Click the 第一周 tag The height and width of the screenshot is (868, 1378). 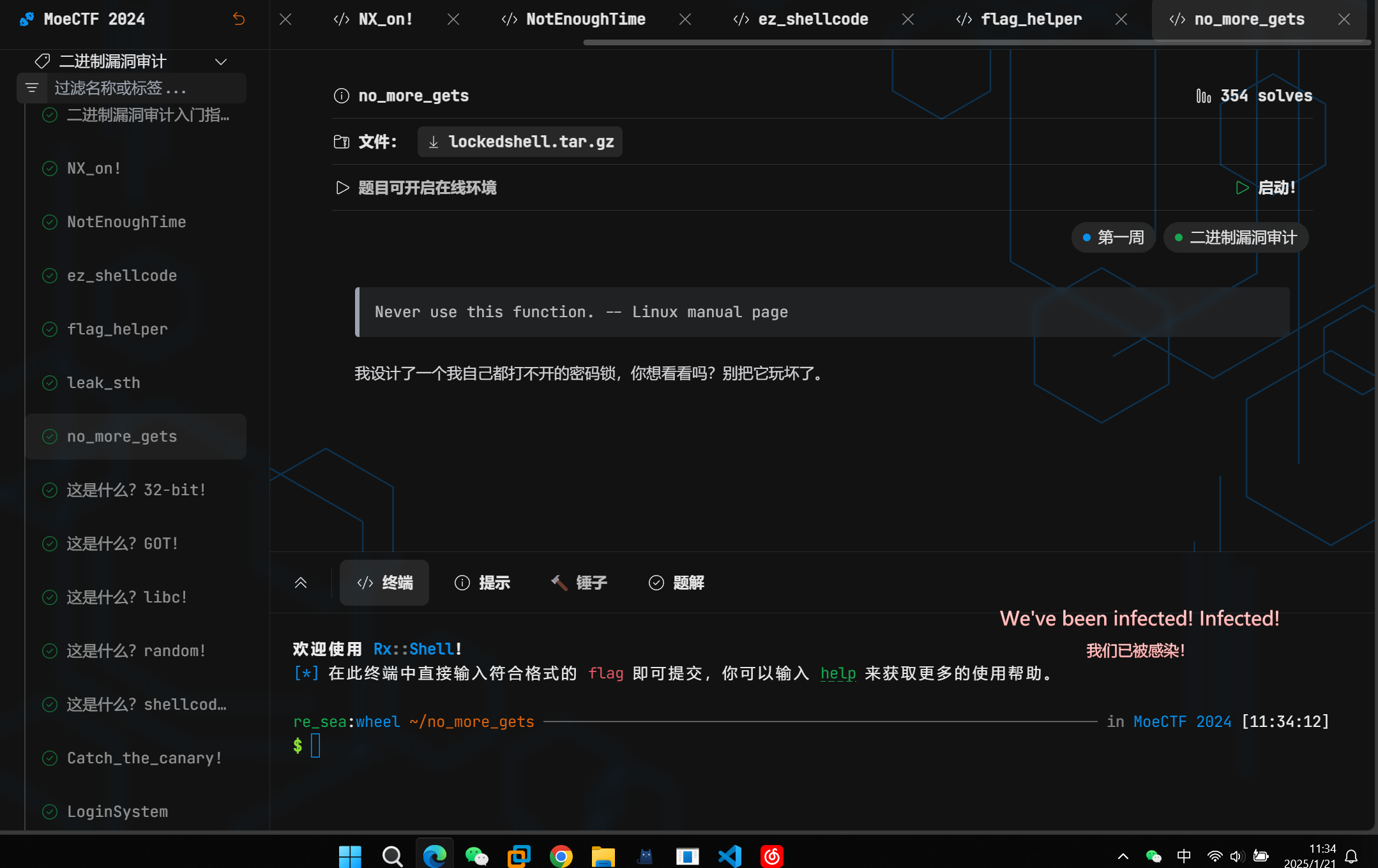point(1113,237)
